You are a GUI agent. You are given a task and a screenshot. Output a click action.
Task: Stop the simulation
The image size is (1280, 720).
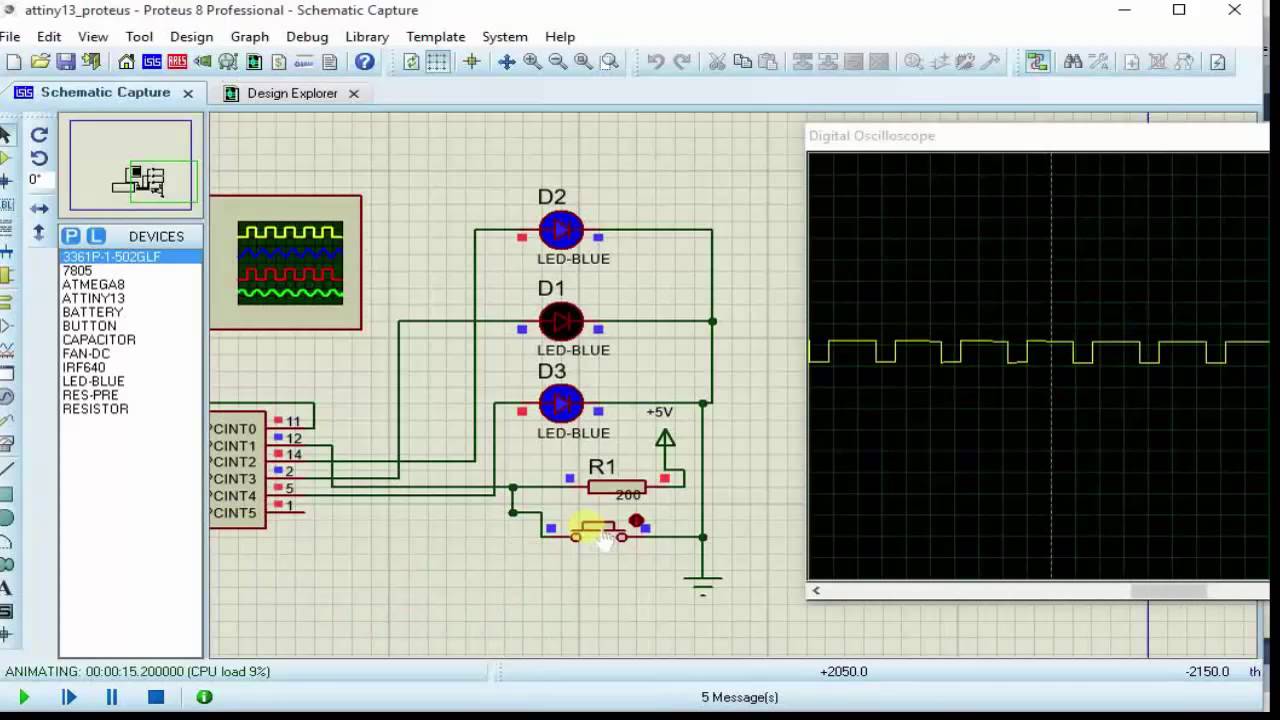point(156,697)
